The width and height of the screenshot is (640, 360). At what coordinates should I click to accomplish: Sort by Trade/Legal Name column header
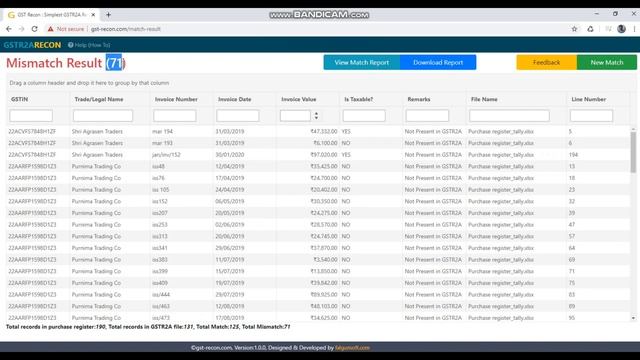(99, 99)
